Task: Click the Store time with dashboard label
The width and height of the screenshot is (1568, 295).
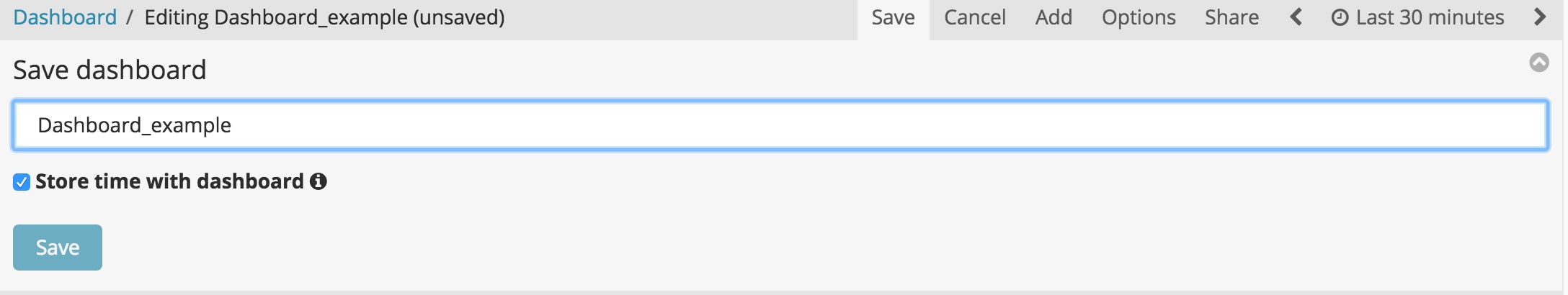Action: point(170,181)
